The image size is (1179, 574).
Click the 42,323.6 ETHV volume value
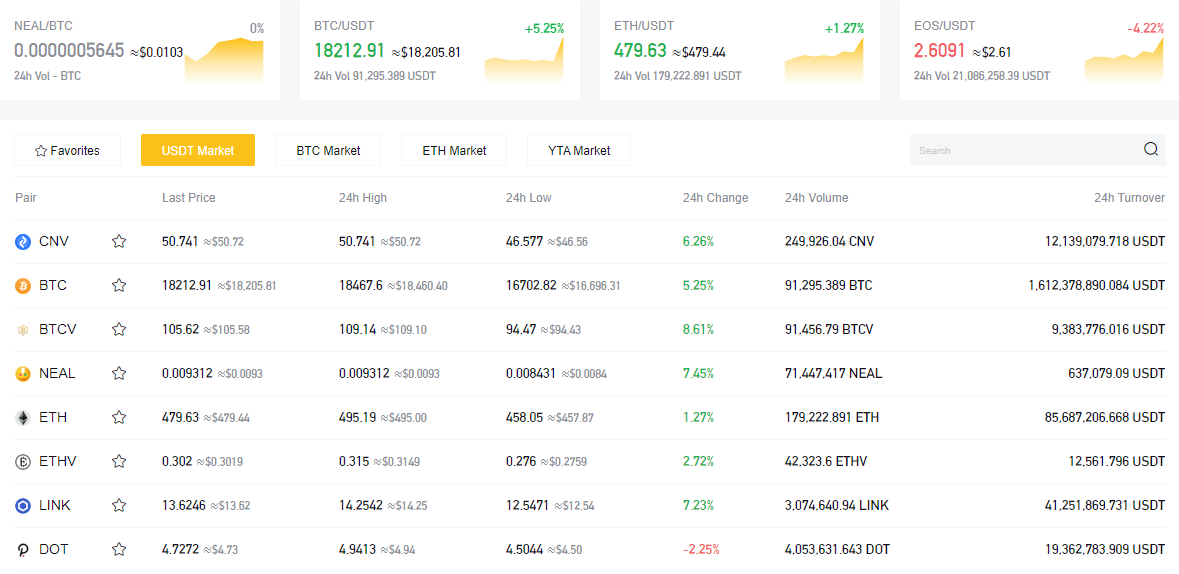826,460
